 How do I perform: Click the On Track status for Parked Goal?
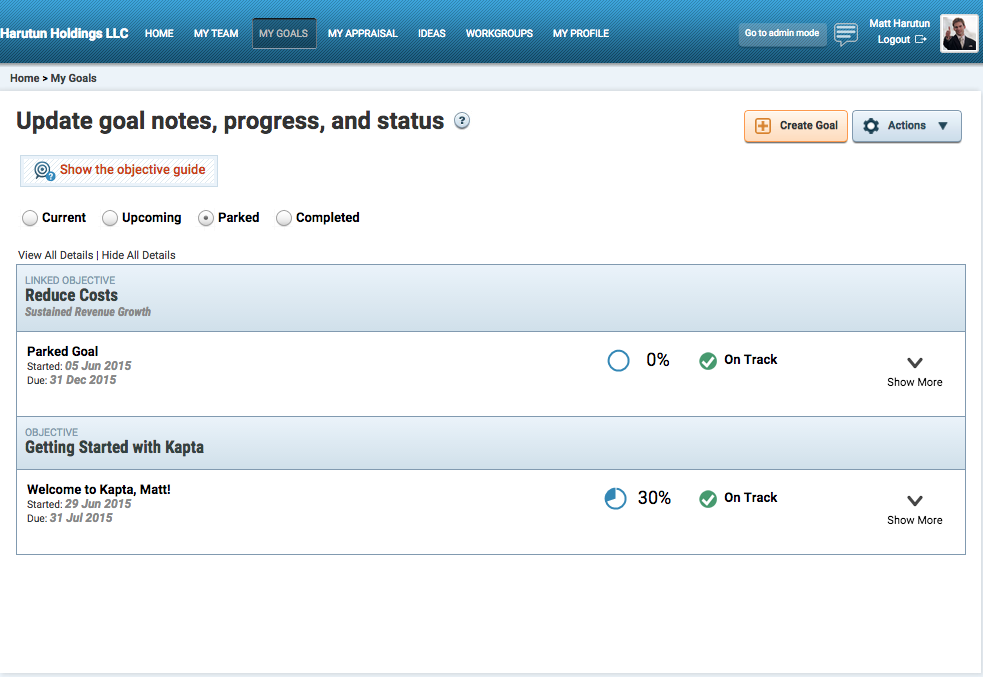click(751, 360)
